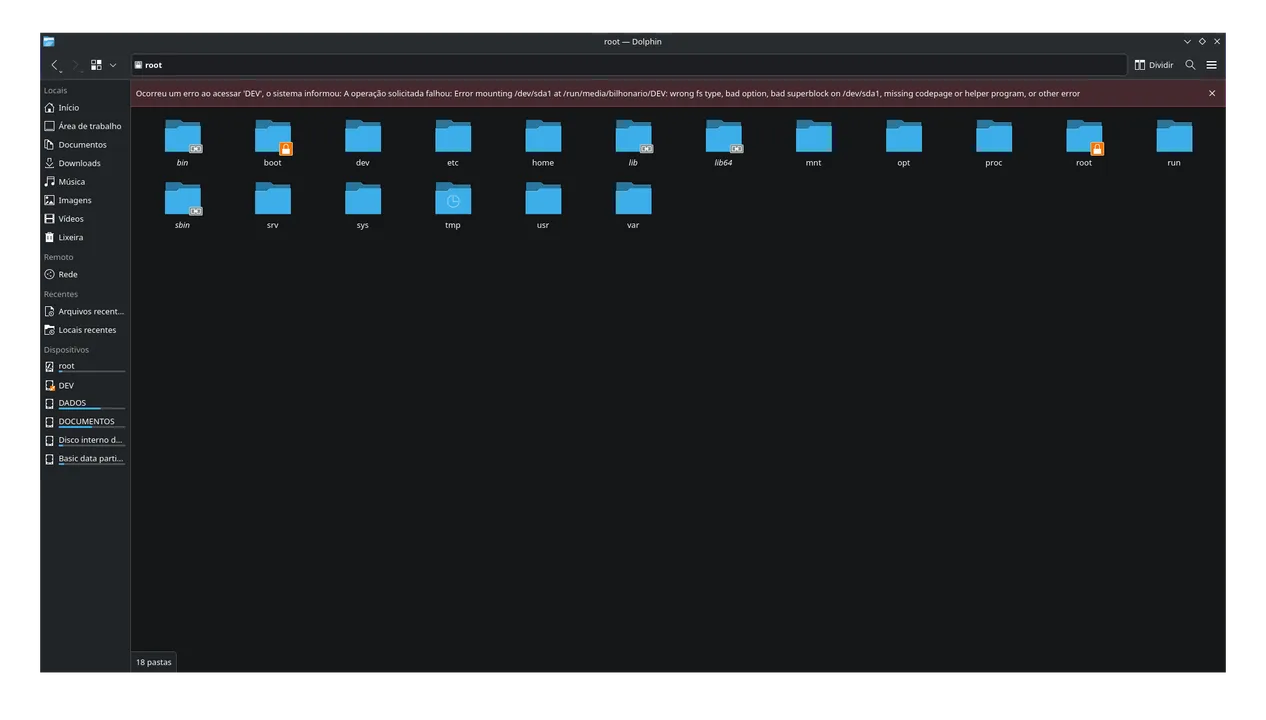Mount the DEV device in the sidebar
Viewport: 1266px width, 720px height.
tap(85, 385)
